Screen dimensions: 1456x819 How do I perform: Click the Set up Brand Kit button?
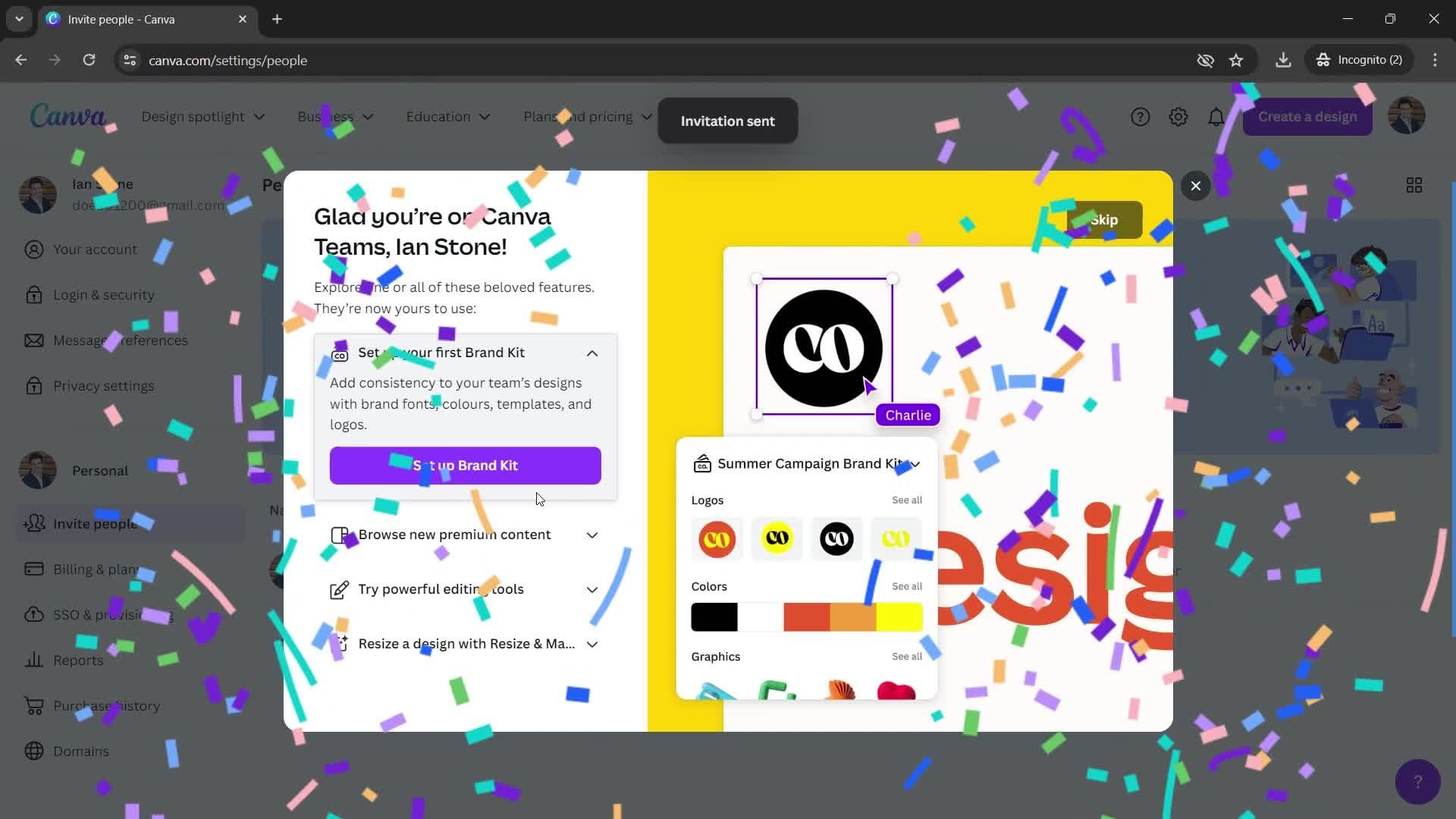click(465, 465)
